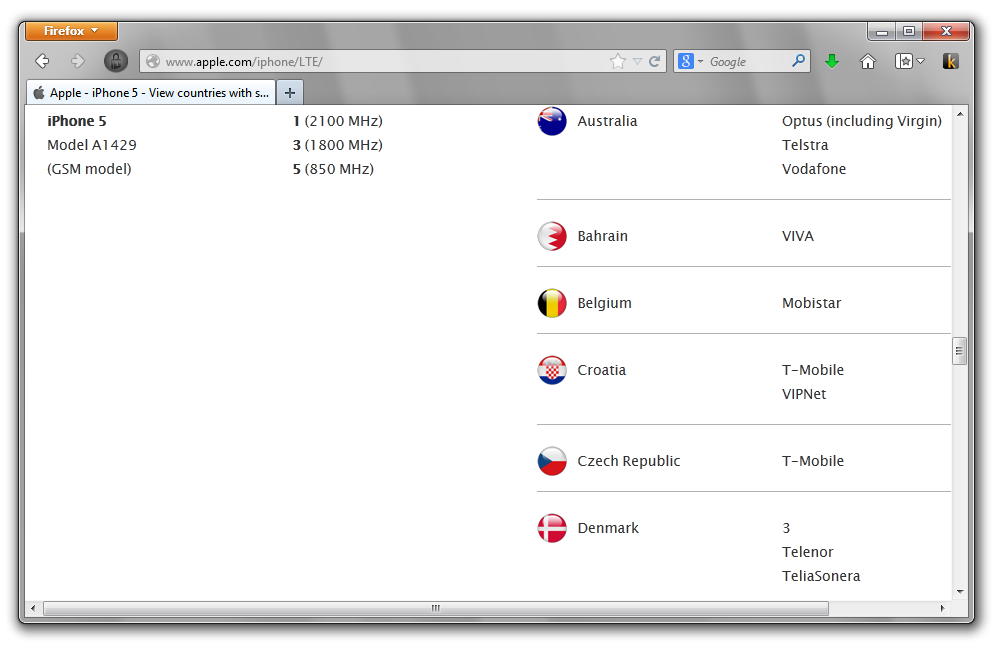Click the site identity globe icon
The image size is (1003, 649).
click(x=153, y=61)
